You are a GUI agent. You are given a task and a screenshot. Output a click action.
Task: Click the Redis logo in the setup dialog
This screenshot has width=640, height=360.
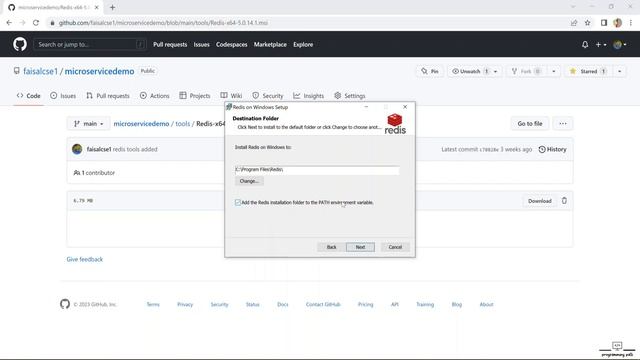(395, 124)
